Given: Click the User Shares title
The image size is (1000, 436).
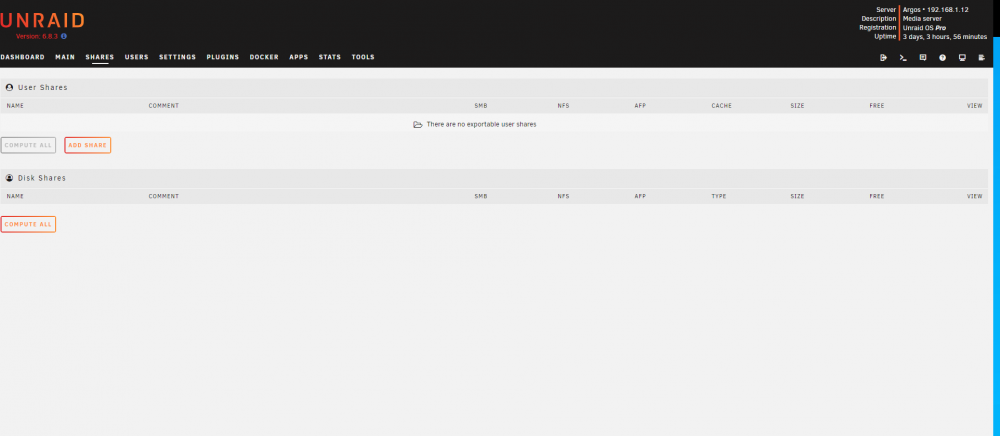Looking at the screenshot, I should (43, 87).
